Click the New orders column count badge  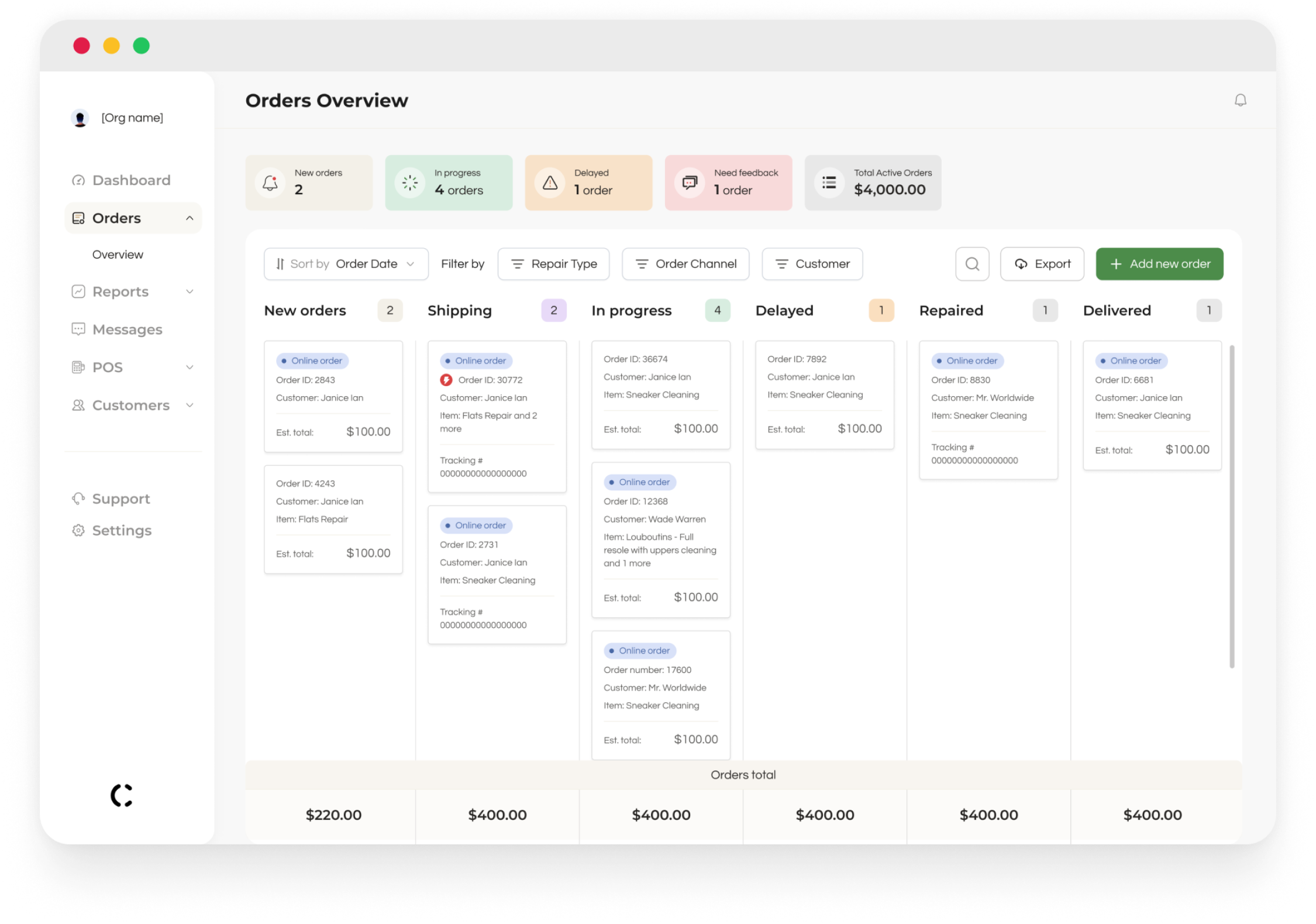click(390, 310)
